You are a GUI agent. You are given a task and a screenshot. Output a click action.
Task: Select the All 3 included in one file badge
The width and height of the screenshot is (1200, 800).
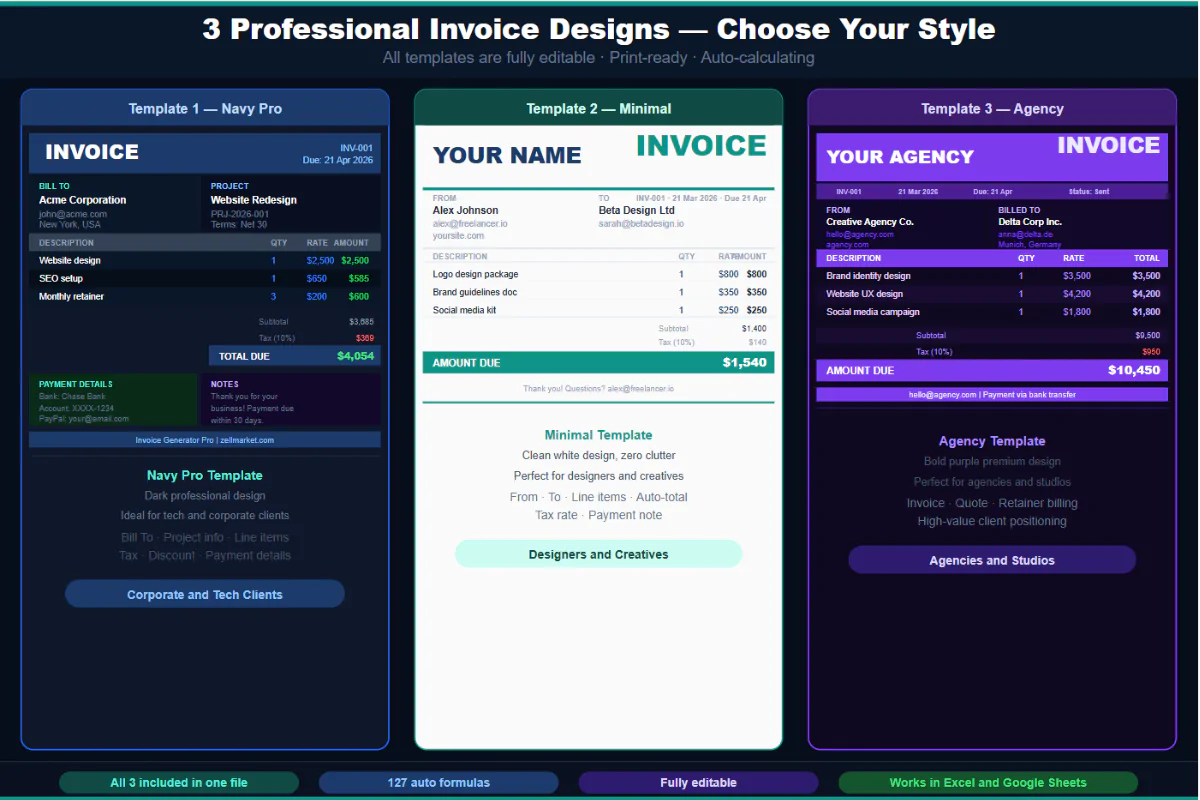click(x=178, y=782)
